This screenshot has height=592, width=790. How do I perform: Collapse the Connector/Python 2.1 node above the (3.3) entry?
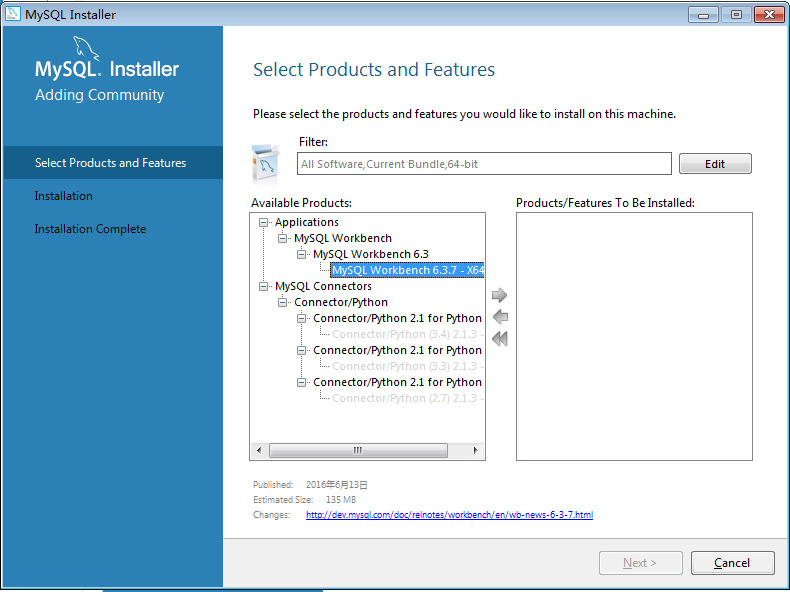click(301, 350)
